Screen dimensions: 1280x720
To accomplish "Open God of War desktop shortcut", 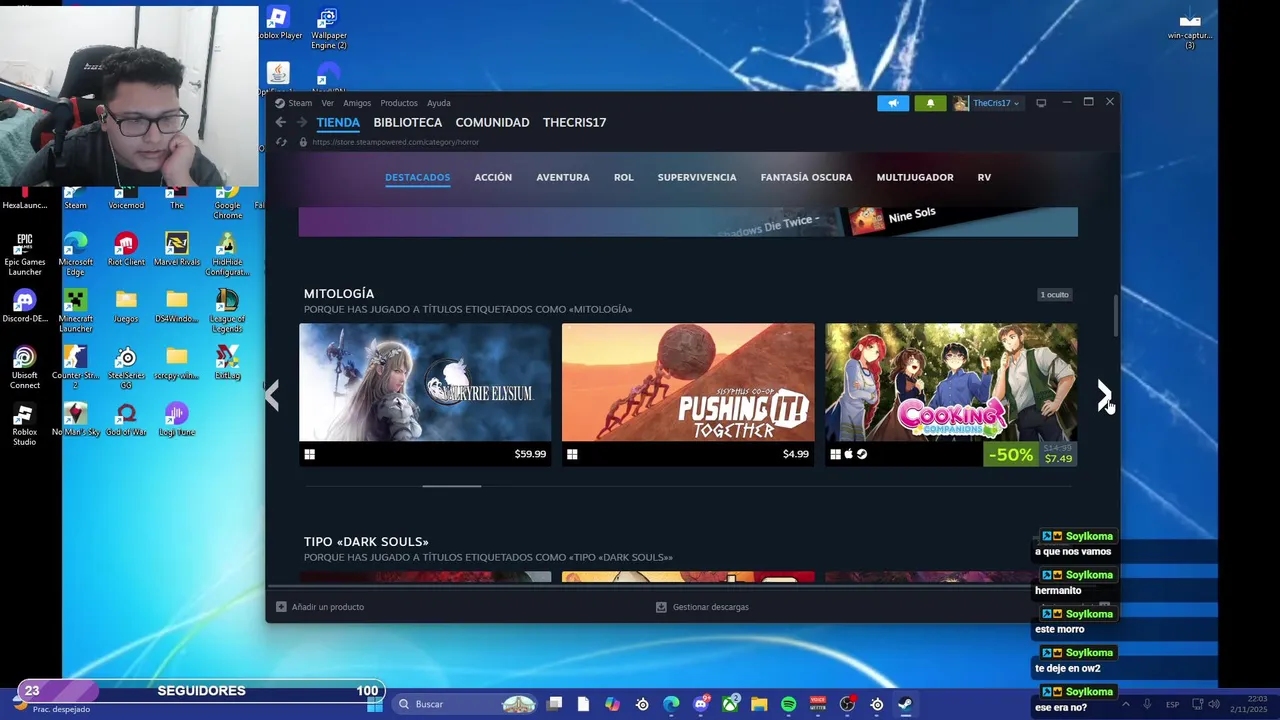I will coord(126,420).
